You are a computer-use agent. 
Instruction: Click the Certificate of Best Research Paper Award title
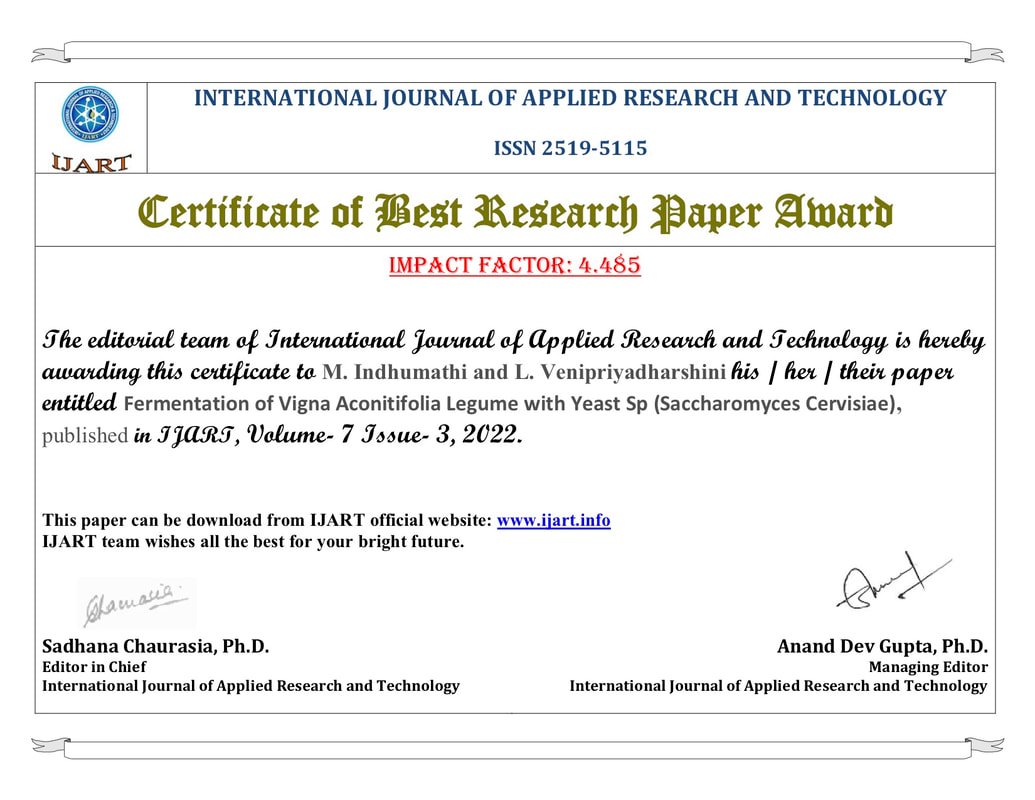point(515,213)
